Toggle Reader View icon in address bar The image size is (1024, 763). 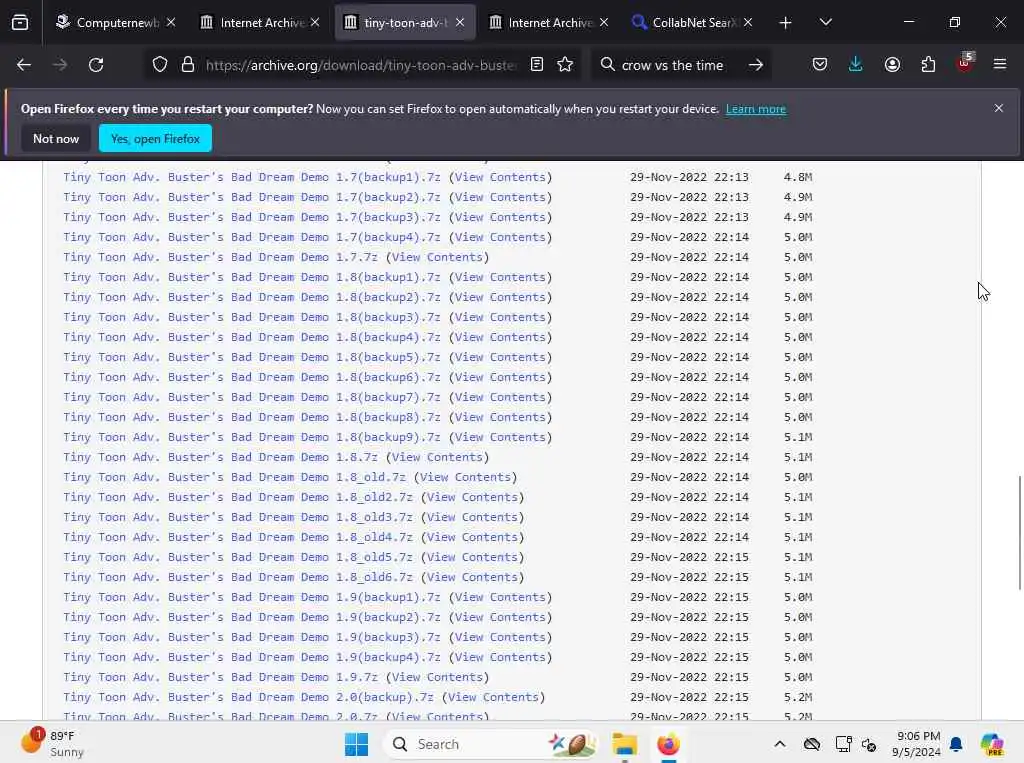[x=537, y=65]
